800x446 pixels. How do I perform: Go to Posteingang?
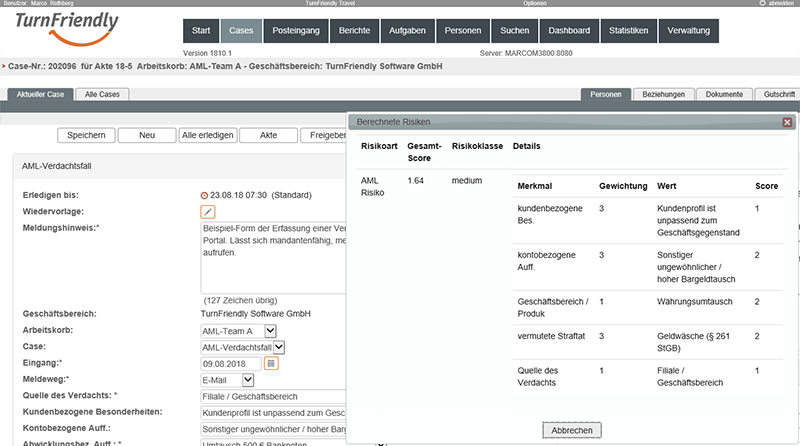[x=296, y=31]
